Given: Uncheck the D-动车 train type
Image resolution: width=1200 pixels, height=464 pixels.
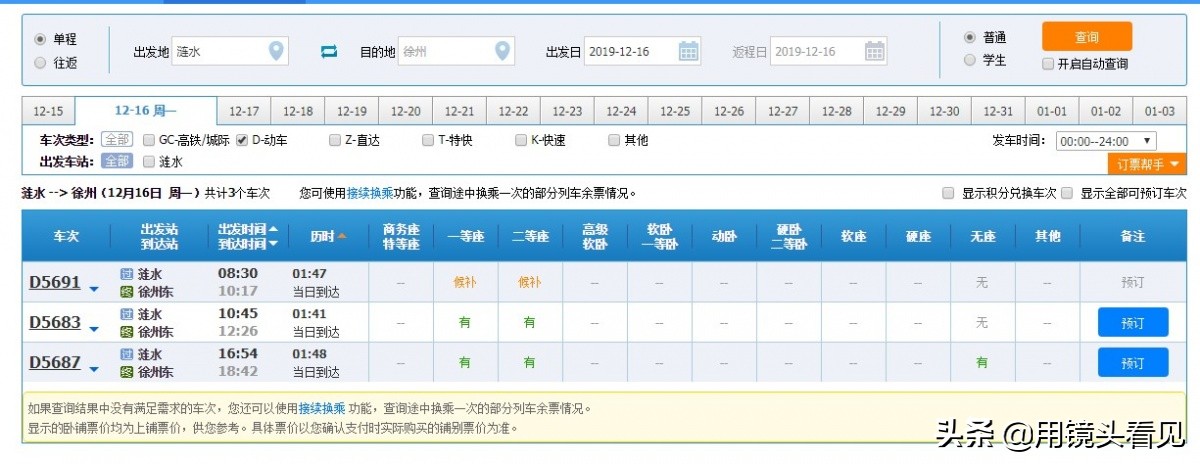Looking at the screenshot, I should tap(242, 140).
